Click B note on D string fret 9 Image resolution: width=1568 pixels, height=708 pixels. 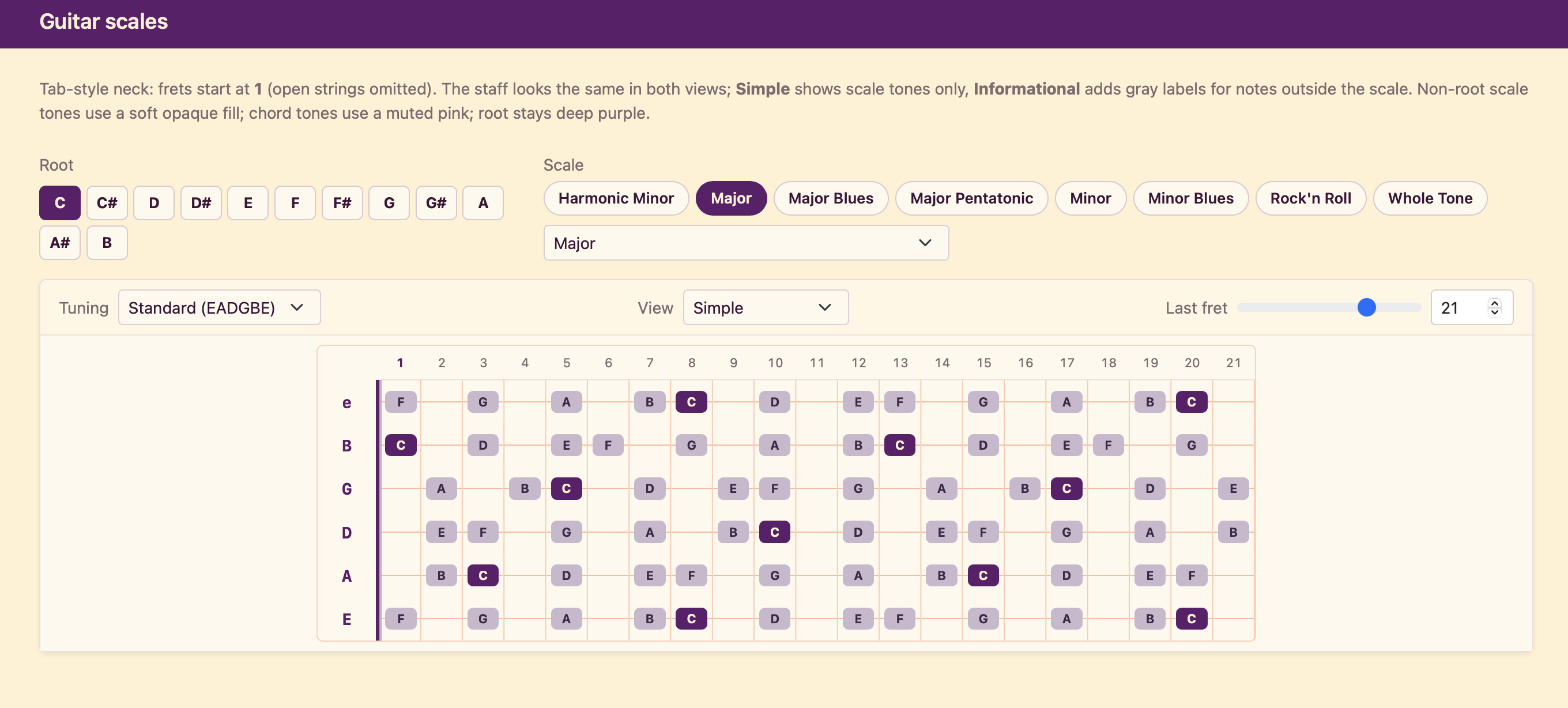click(x=733, y=532)
